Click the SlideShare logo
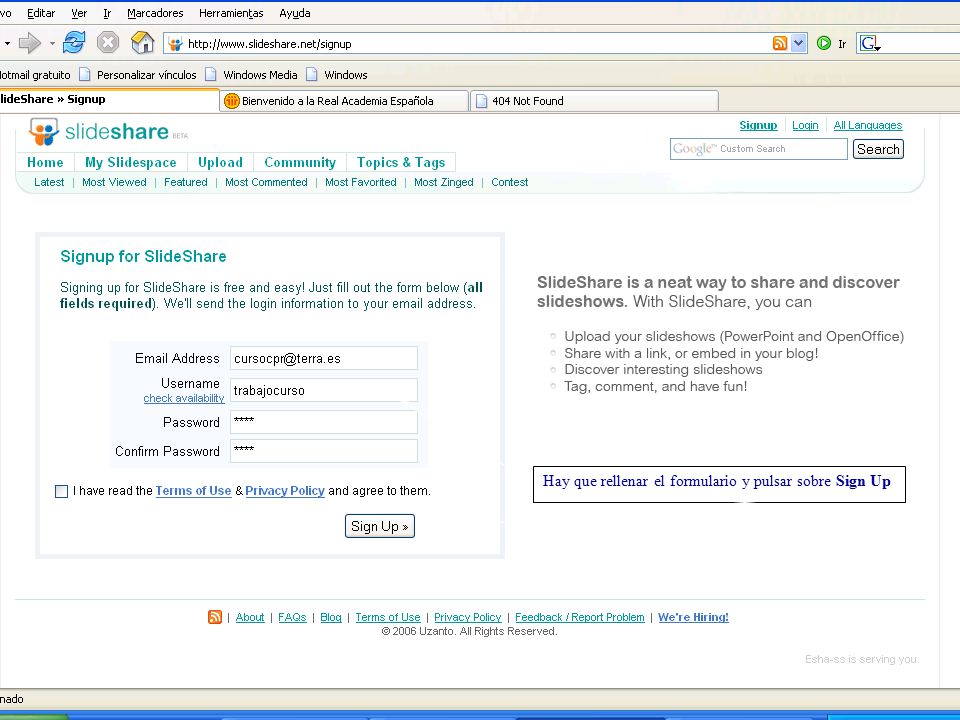Image resolution: width=960 pixels, height=720 pixels. (99, 132)
